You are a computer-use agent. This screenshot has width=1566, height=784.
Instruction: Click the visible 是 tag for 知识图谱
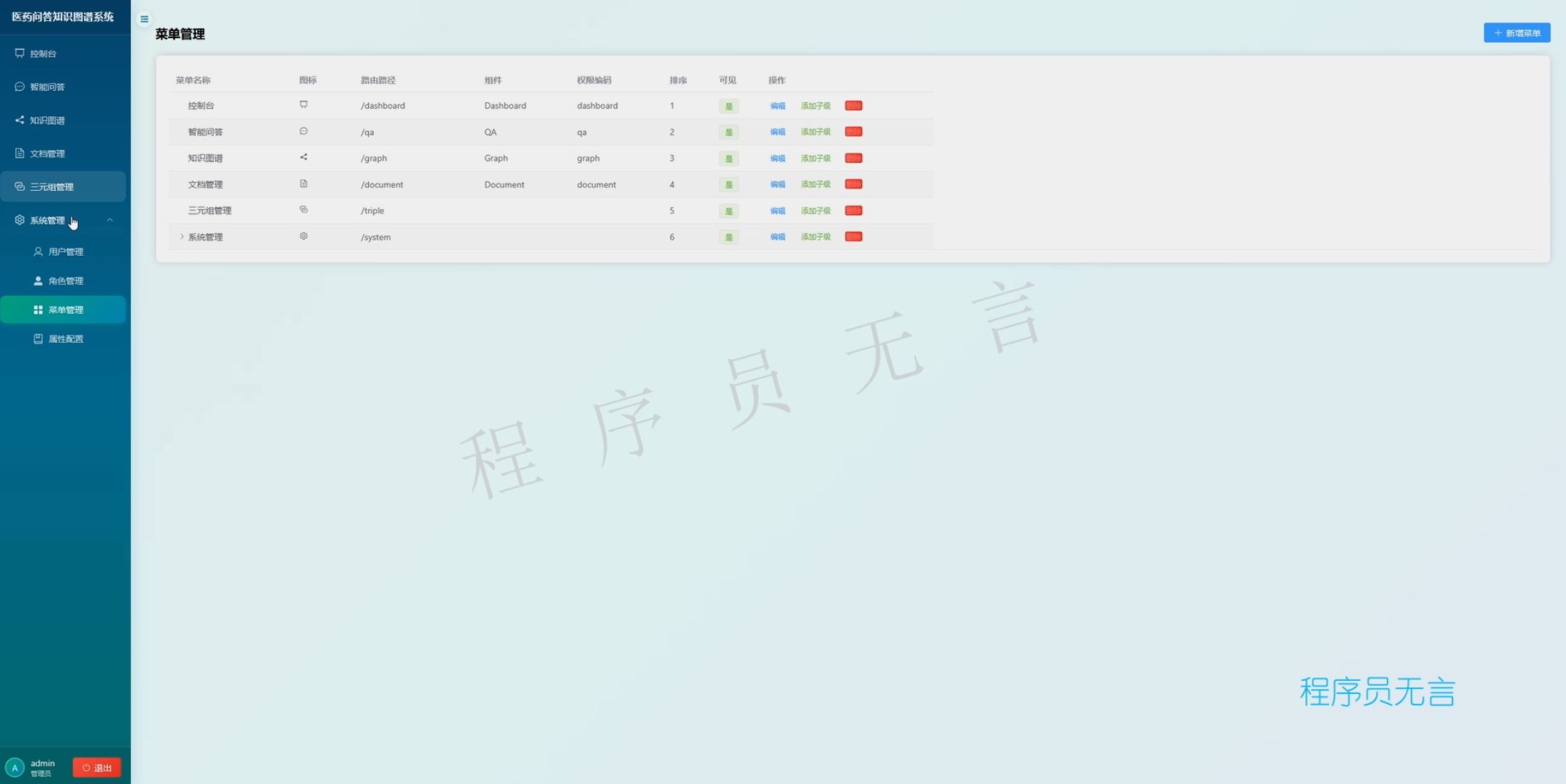point(729,159)
